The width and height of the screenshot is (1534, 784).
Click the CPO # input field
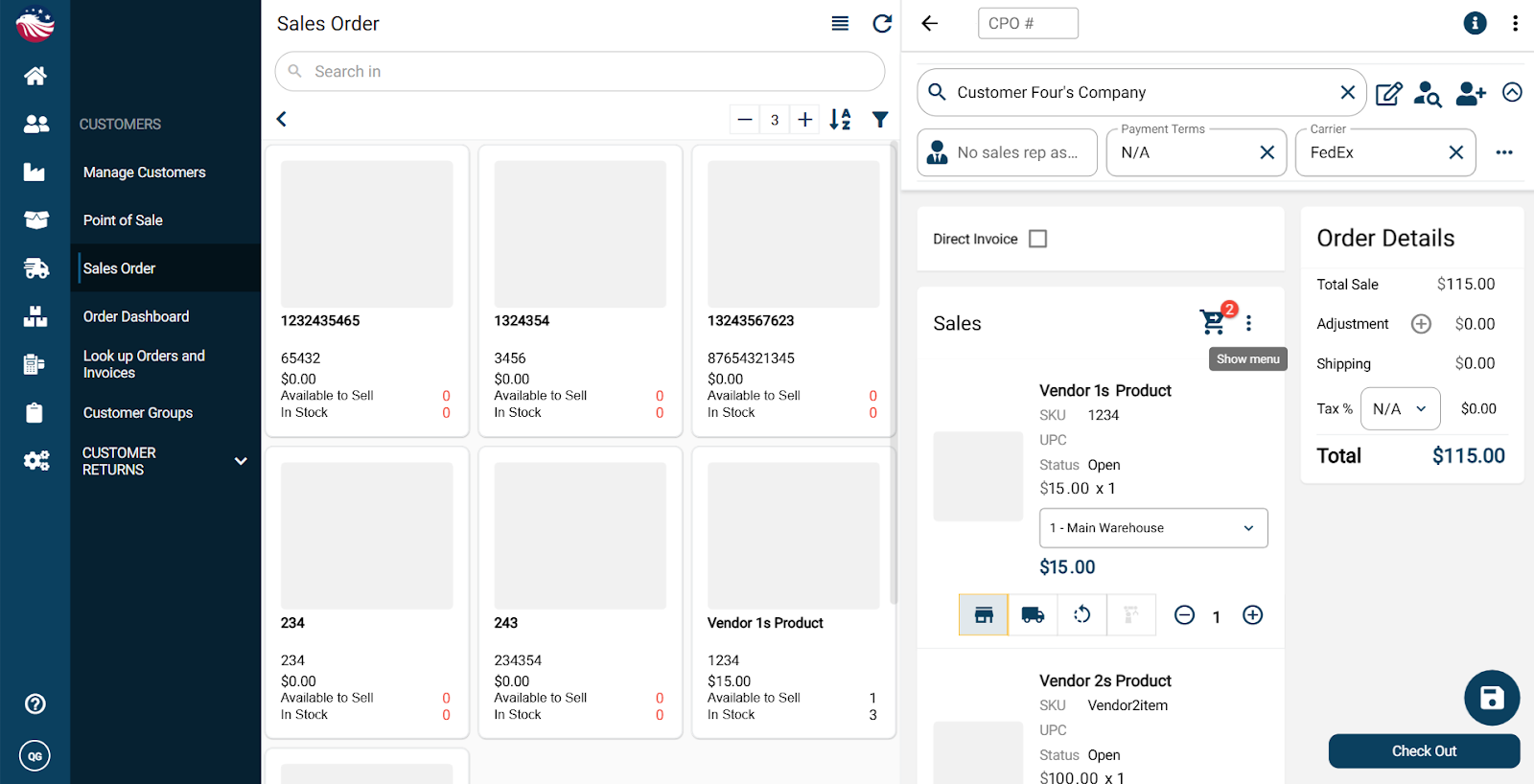point(1028,24)
